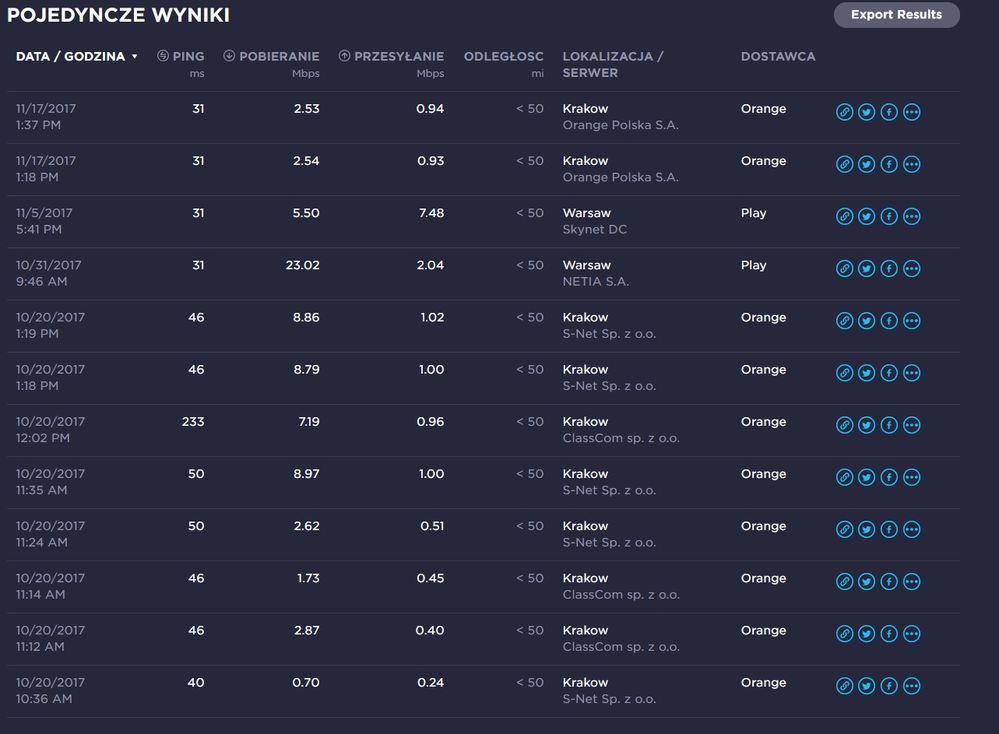The image size is (999, 734).
Task: Copy link for 11/17/2017 1:37 PM result
Action: pos(844,112)
